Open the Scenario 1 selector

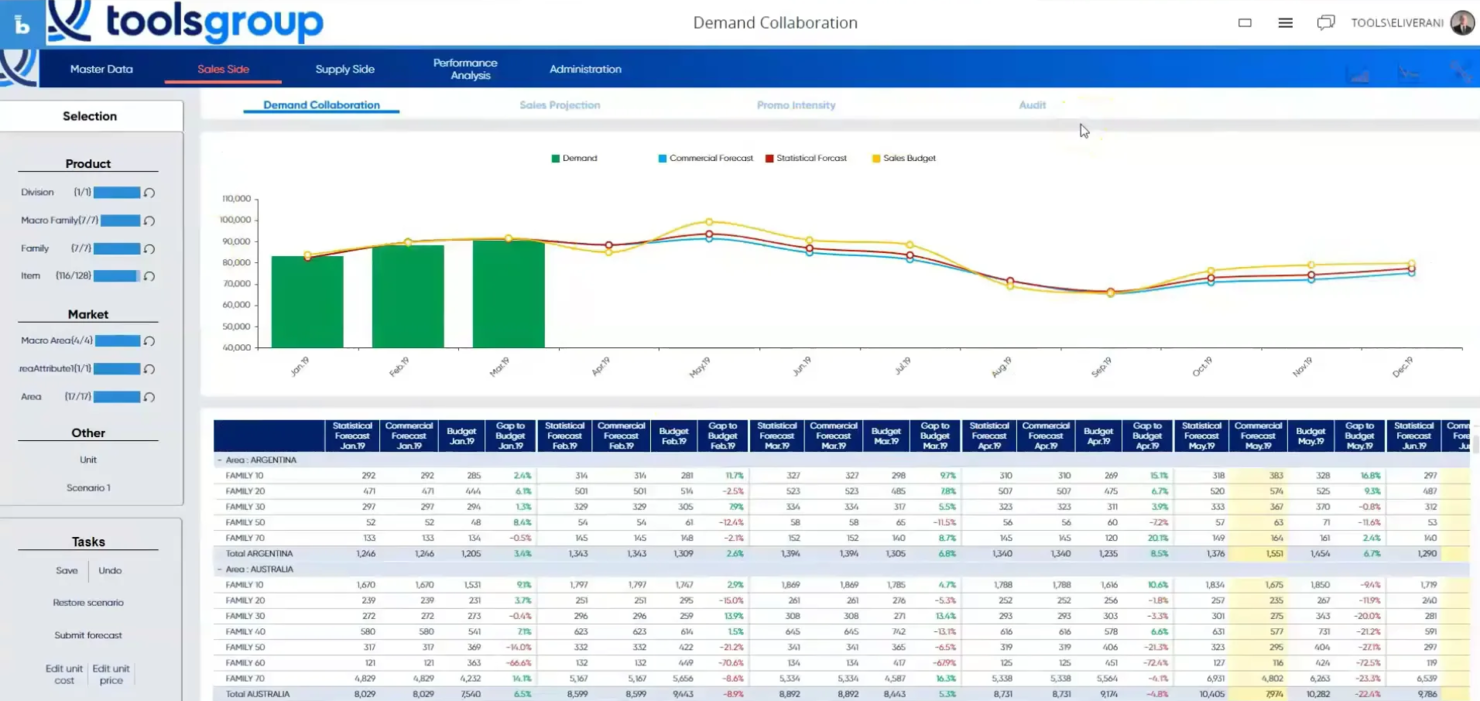pos(88,488)
